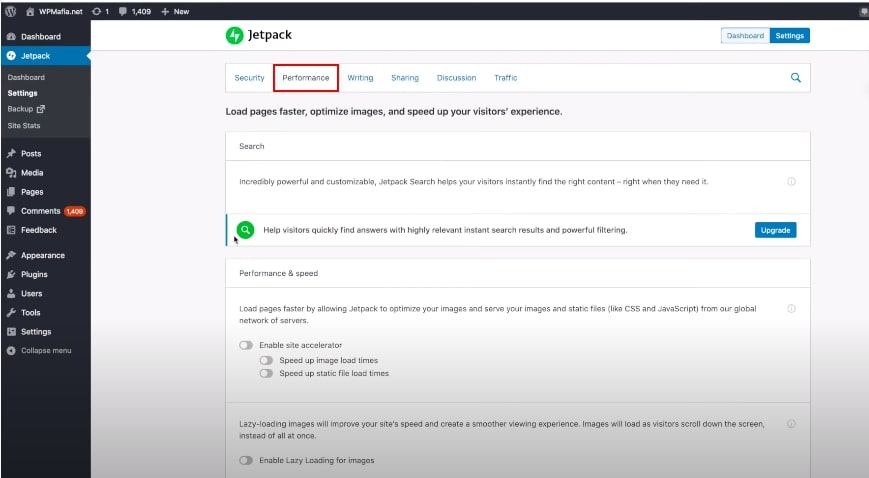The width and height of the screenshot is (869, 478).
Task: Click the green search icon in upgrade banner
Action: tap(245, 230)
